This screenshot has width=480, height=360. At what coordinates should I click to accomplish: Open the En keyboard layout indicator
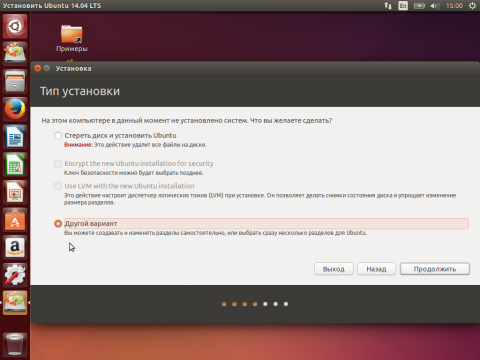[x=403, y=6]
